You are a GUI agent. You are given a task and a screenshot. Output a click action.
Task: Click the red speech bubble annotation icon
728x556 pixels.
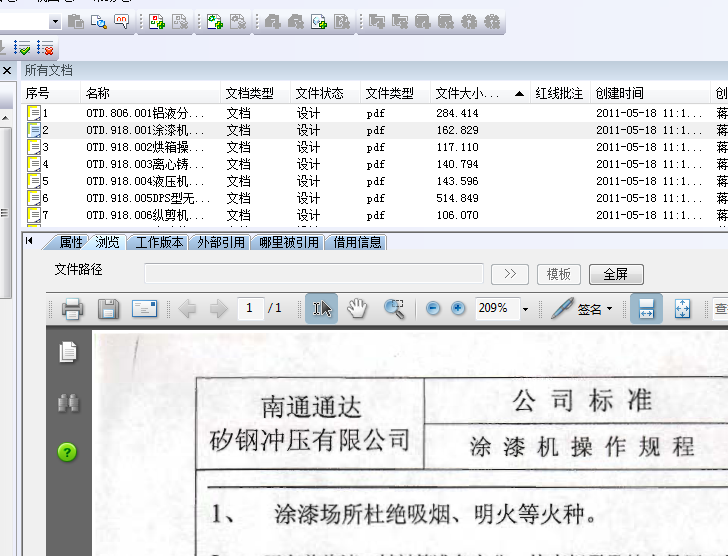coord(121,21)
